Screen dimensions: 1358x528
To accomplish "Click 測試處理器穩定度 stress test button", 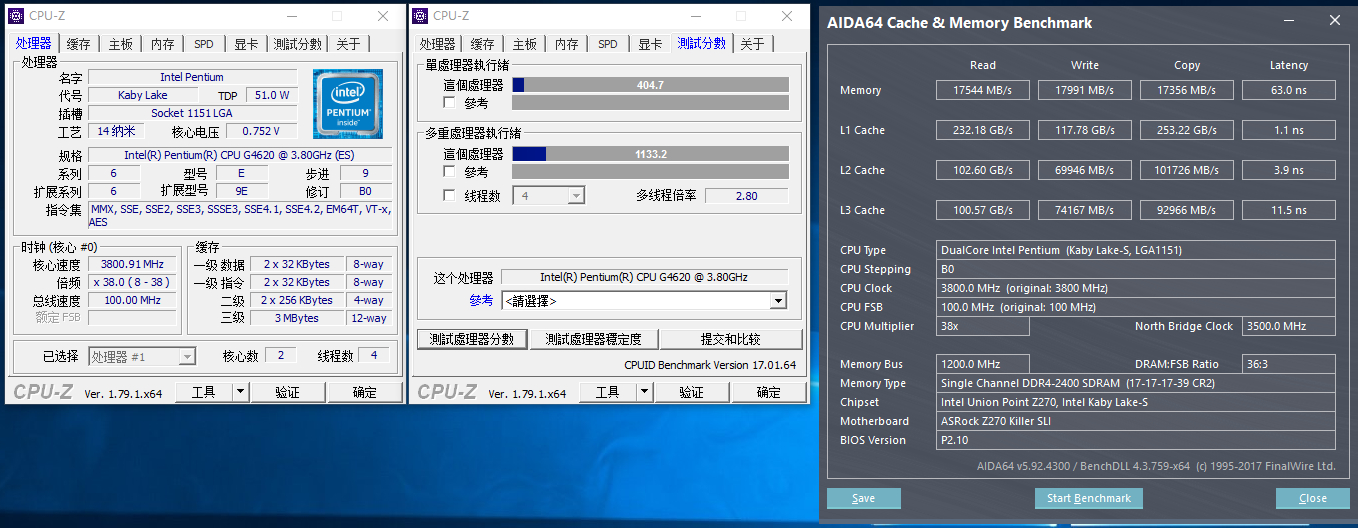I will (594, 339).
